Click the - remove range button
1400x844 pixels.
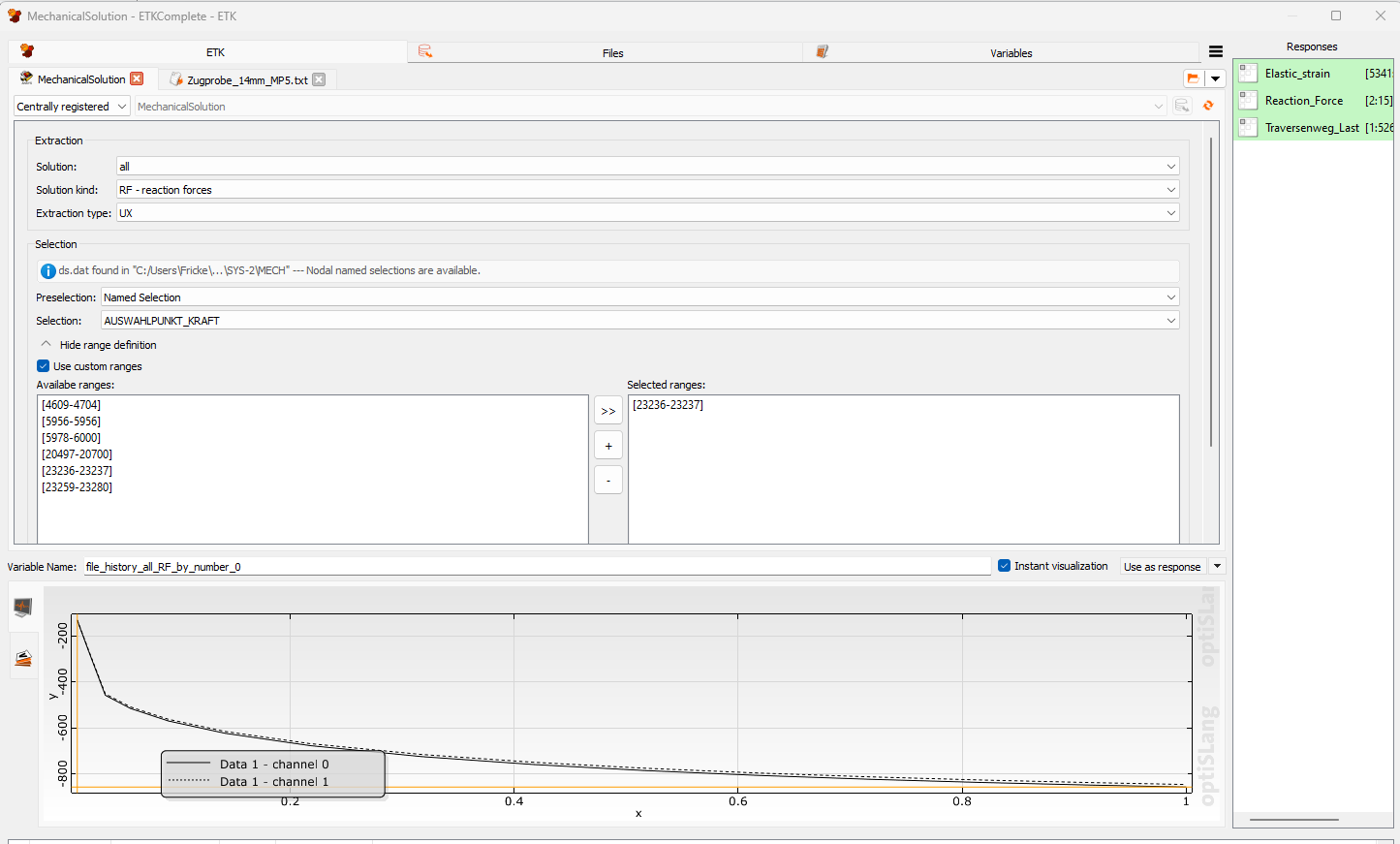pos(608,481)
